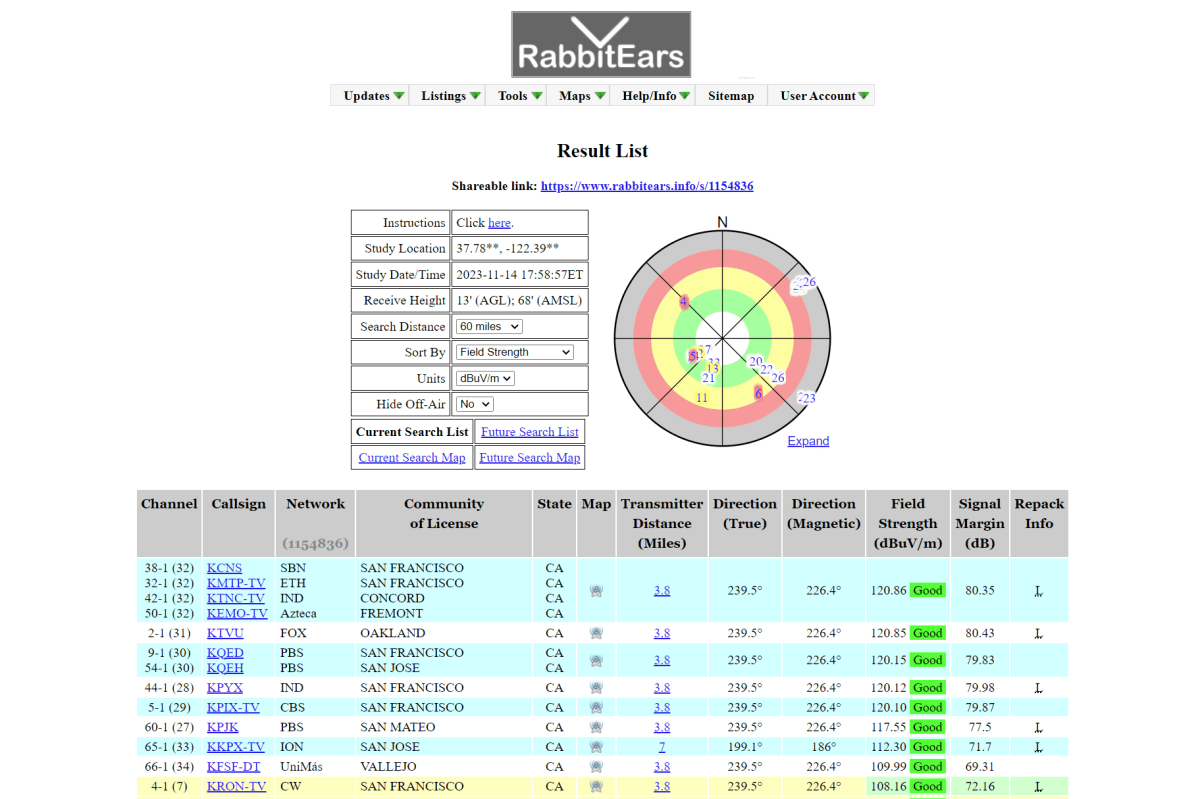Click station marker 4 on the radar plot
The image size is (1200, 799).
coord(684,301)
